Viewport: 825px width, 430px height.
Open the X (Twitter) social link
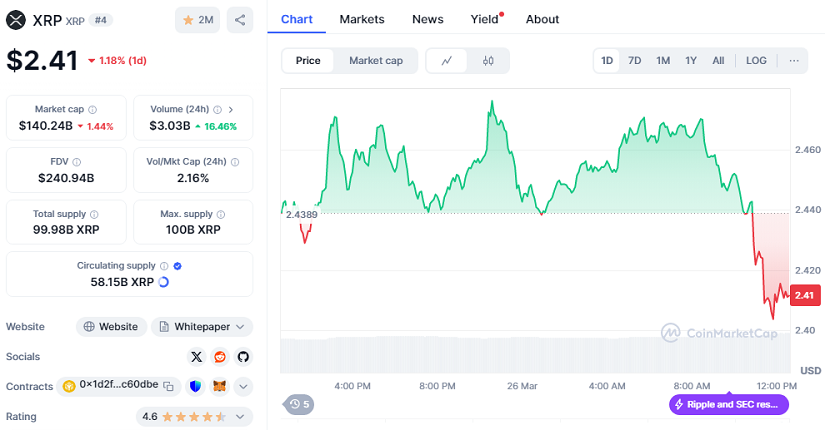[x=196, y=357]
